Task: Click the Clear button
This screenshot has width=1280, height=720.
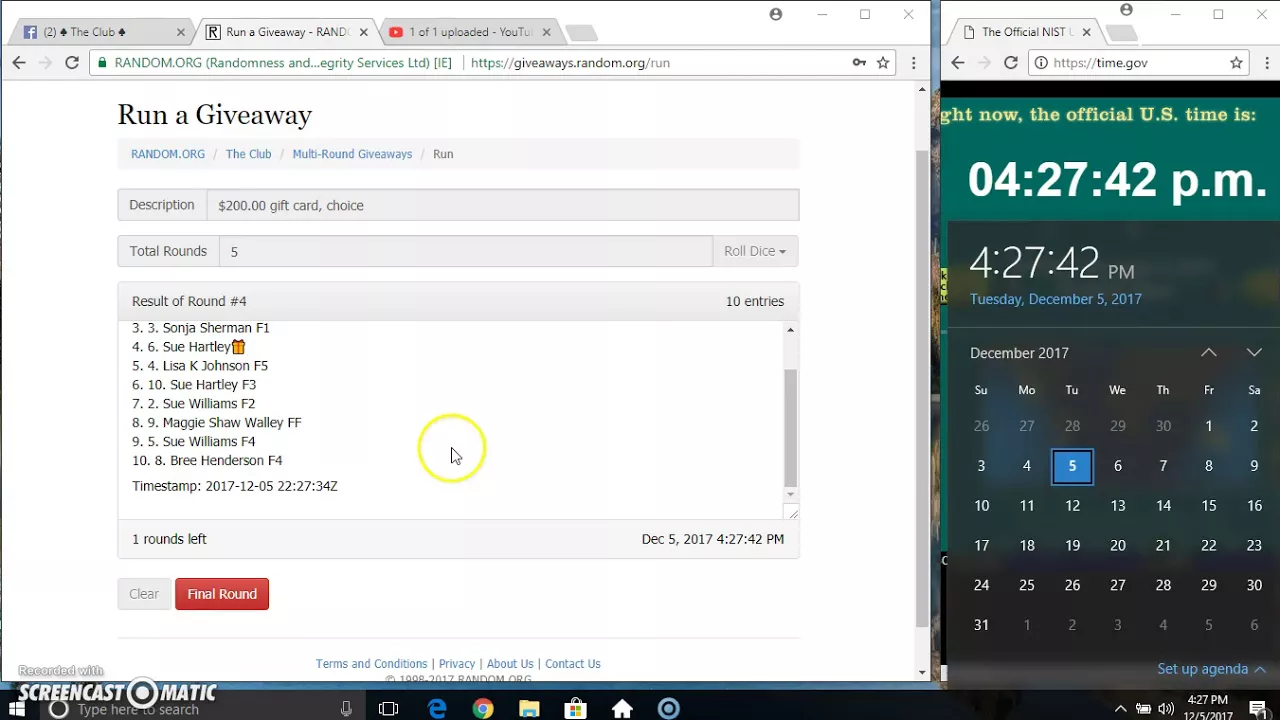Action: (x=144, y=594)
